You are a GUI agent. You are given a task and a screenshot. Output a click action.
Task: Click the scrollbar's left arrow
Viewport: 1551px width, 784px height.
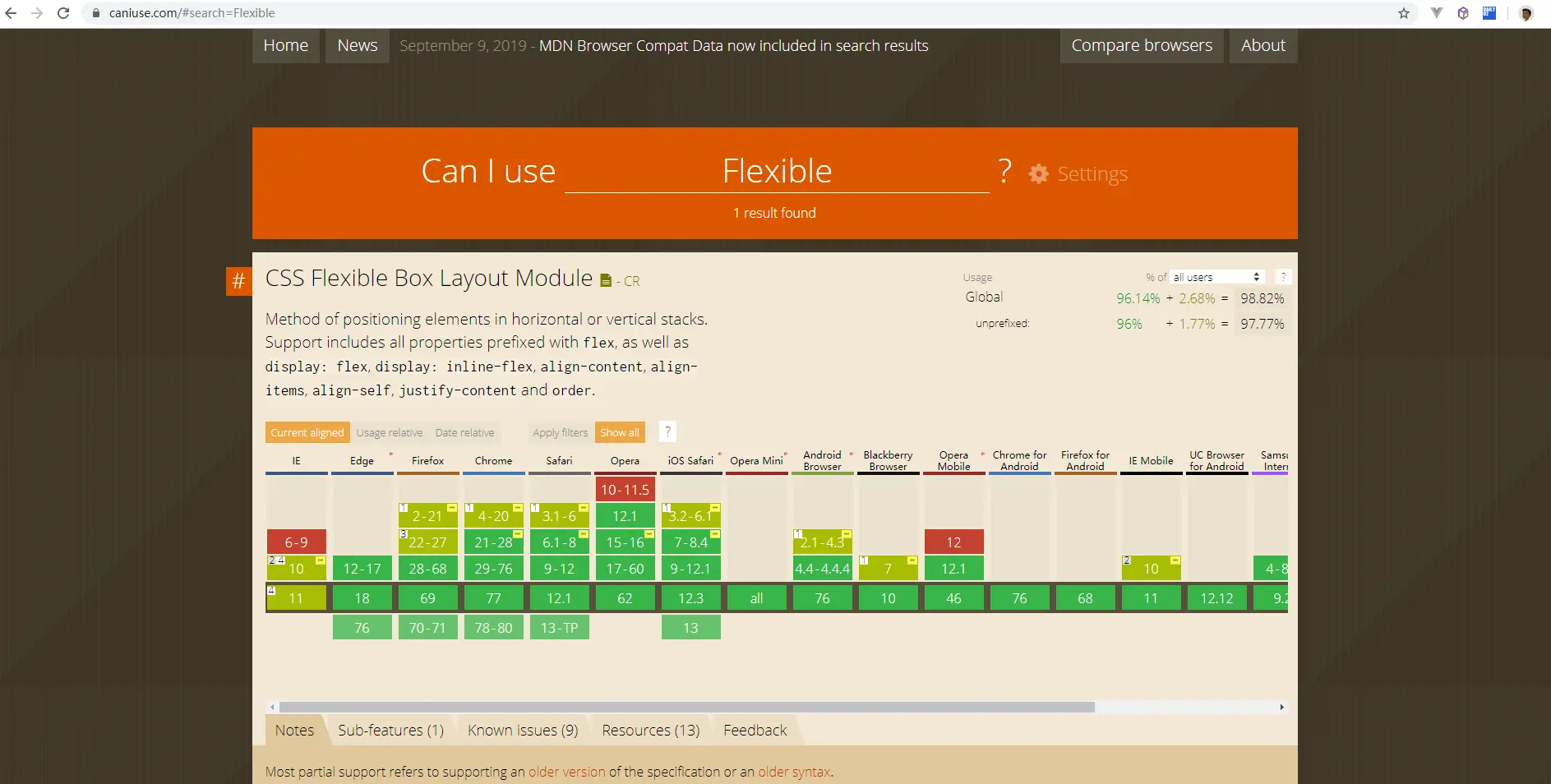272,707
